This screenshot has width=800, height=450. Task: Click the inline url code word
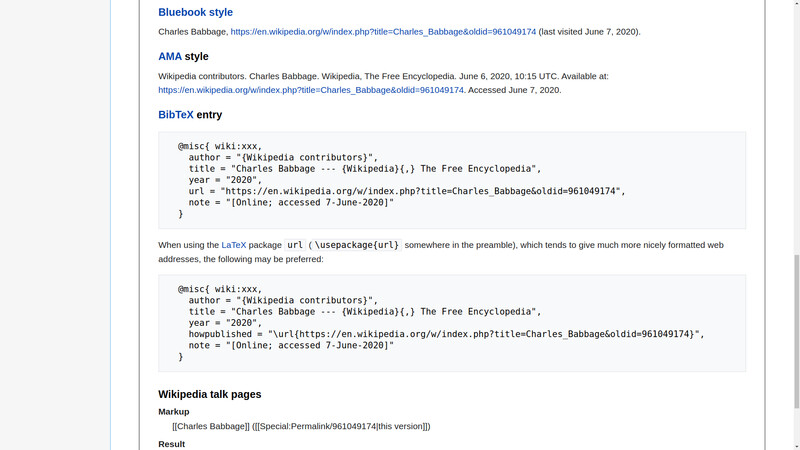pyautogui.click(x=295, y=245)
